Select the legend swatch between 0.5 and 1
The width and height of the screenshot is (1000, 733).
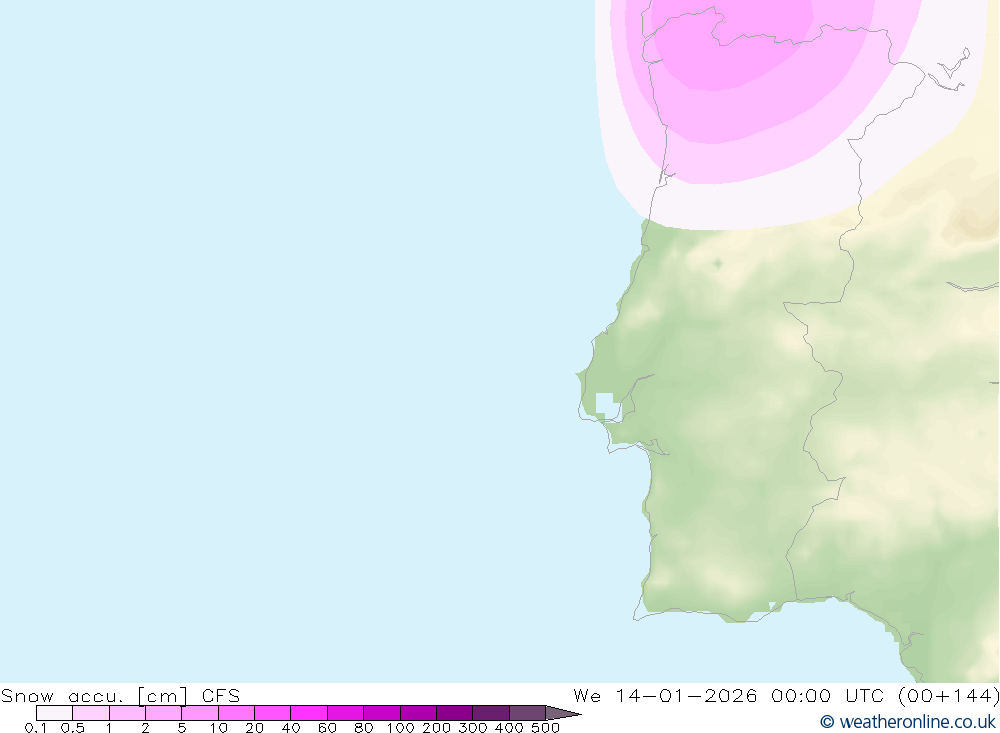(x=91, y=713)
